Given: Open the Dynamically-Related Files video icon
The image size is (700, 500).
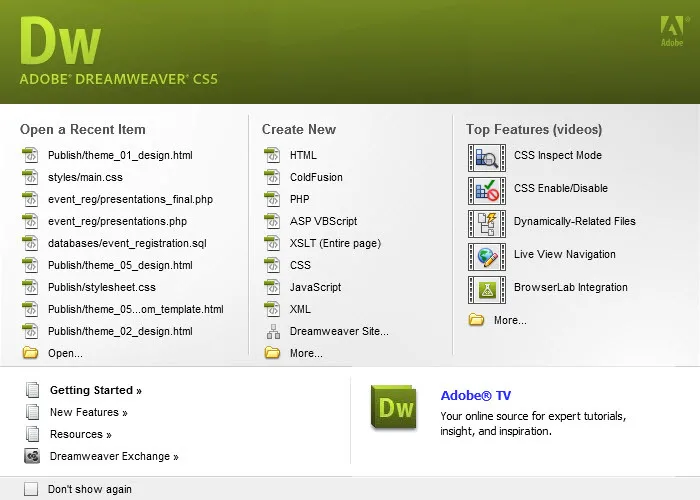Looking at the screenshot, I should tap(487, 224).
